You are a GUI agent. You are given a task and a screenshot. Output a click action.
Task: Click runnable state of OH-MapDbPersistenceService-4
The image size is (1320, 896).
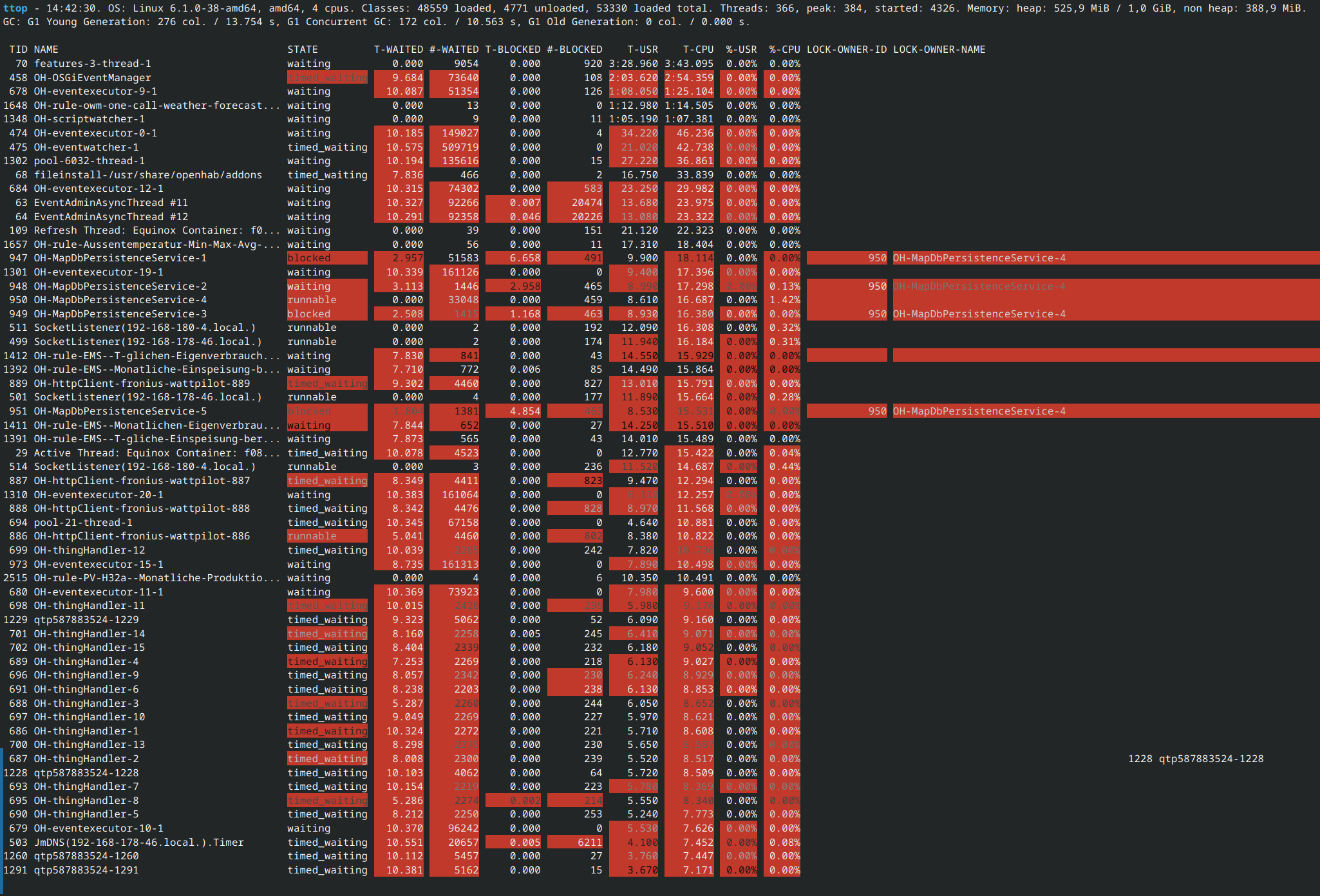[312, 300]
